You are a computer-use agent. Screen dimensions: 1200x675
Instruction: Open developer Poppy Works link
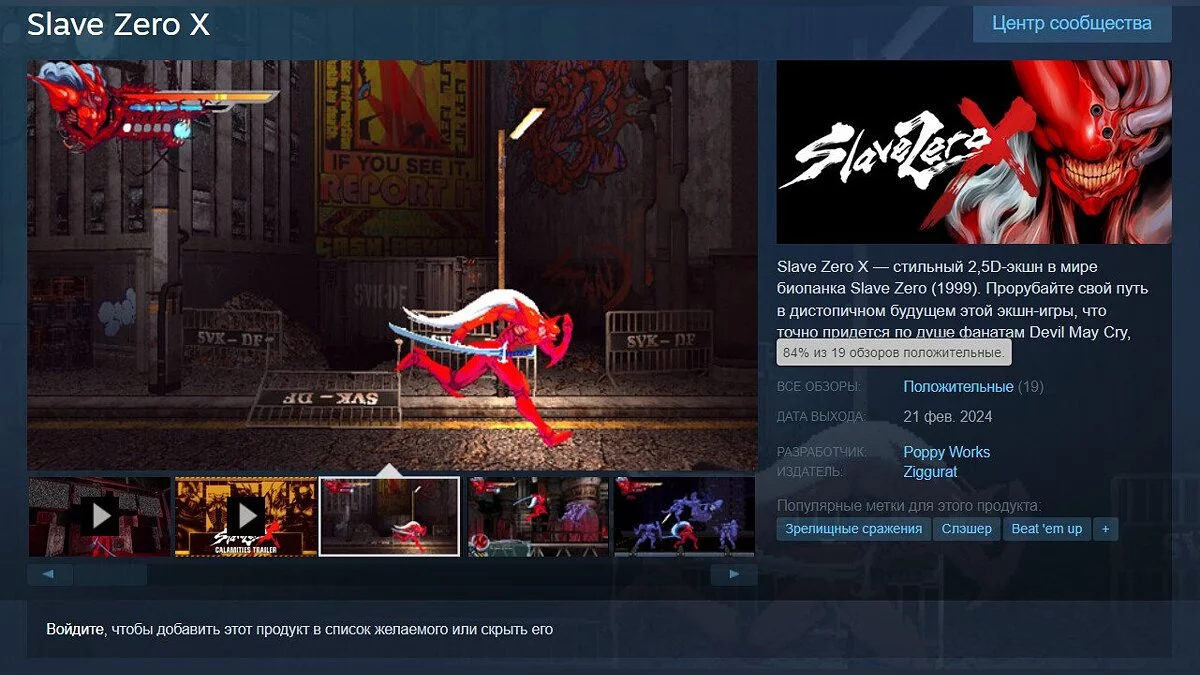point(946,452)
